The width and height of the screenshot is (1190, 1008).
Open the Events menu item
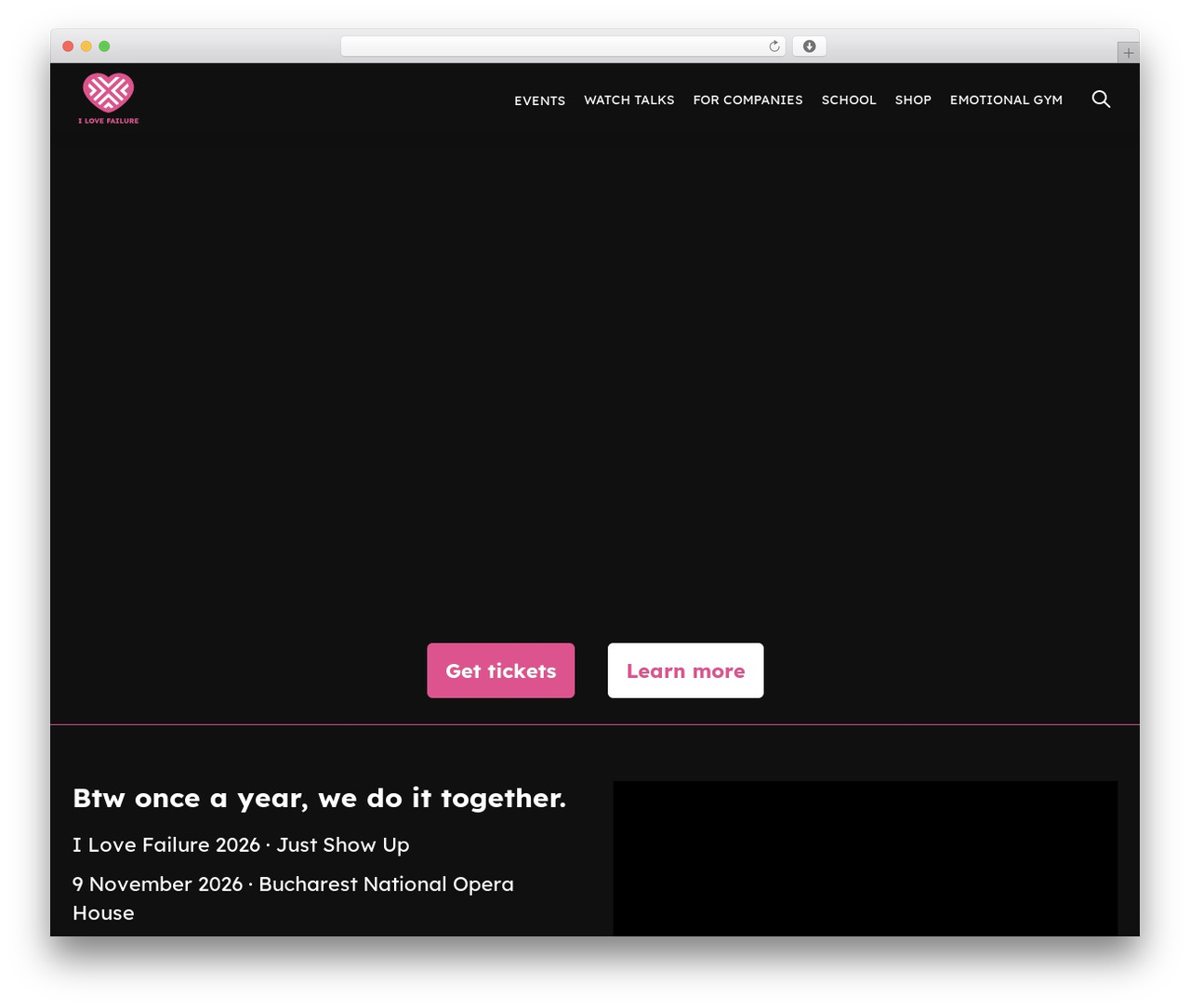coord(539,100)
